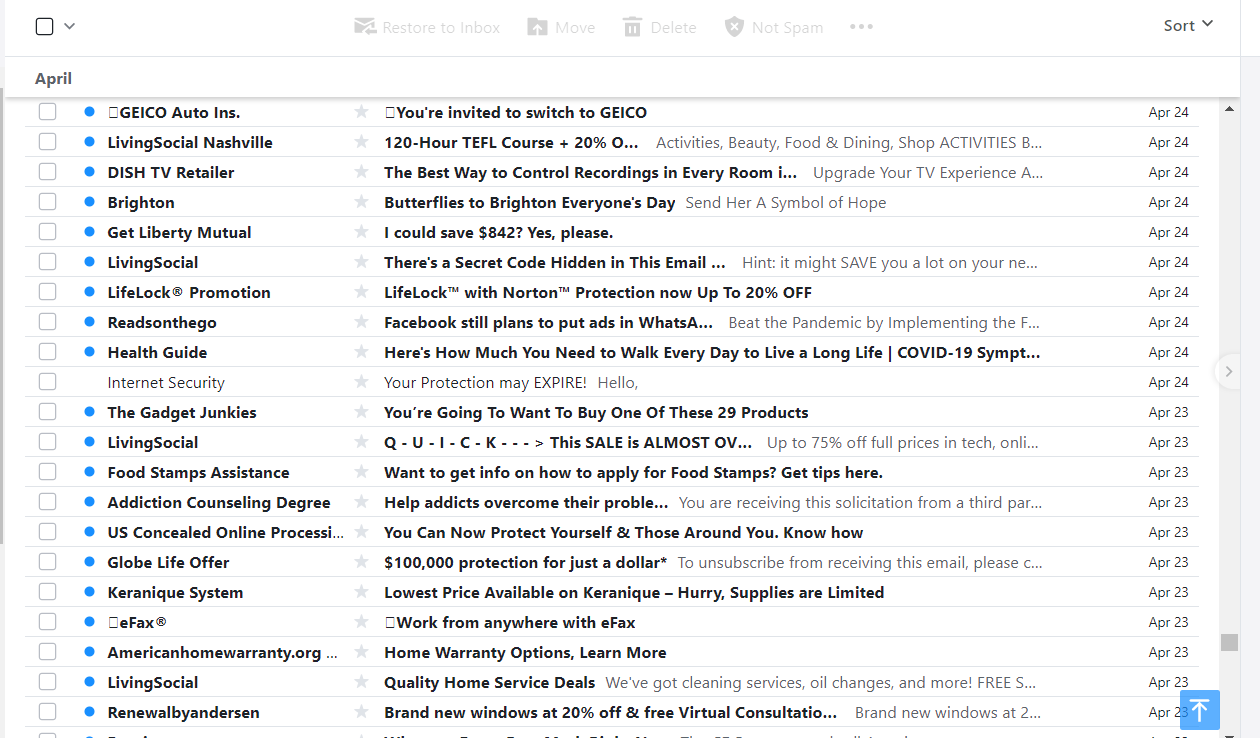The width and height of the screenshot is (1260, 738).
Task: Check the Food Stamps Assistance email
Action: pos(47,472)
